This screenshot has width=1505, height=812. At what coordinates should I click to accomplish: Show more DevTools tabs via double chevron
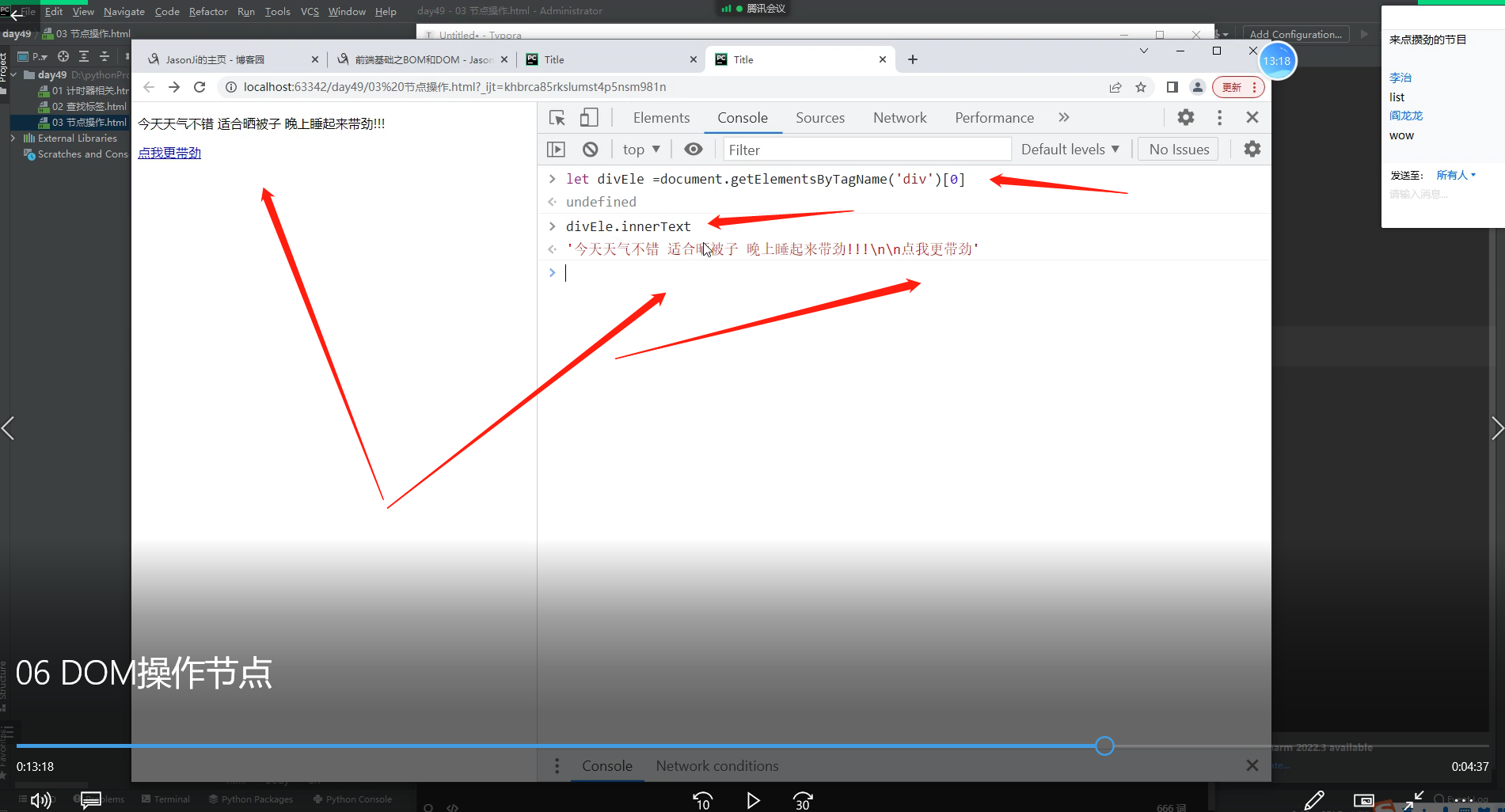1064,117
